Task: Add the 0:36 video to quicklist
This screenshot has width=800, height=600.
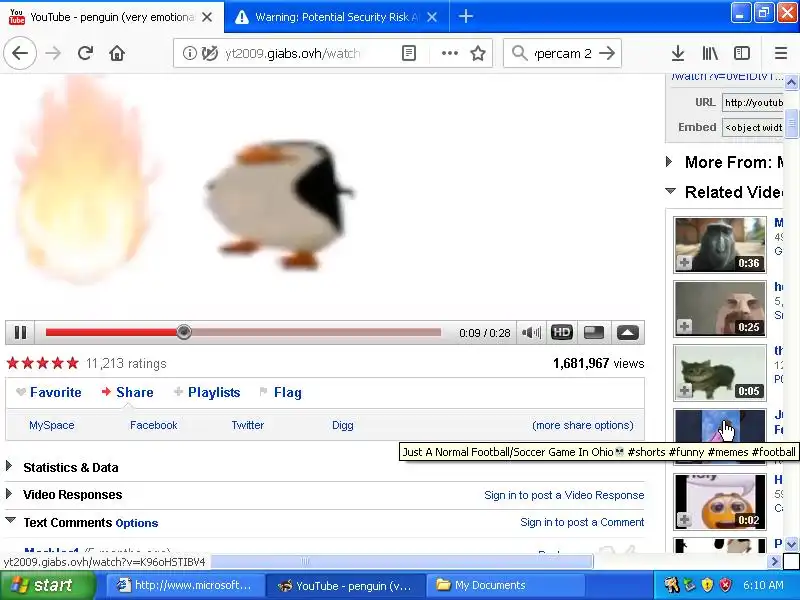Action: coord(684,263)
